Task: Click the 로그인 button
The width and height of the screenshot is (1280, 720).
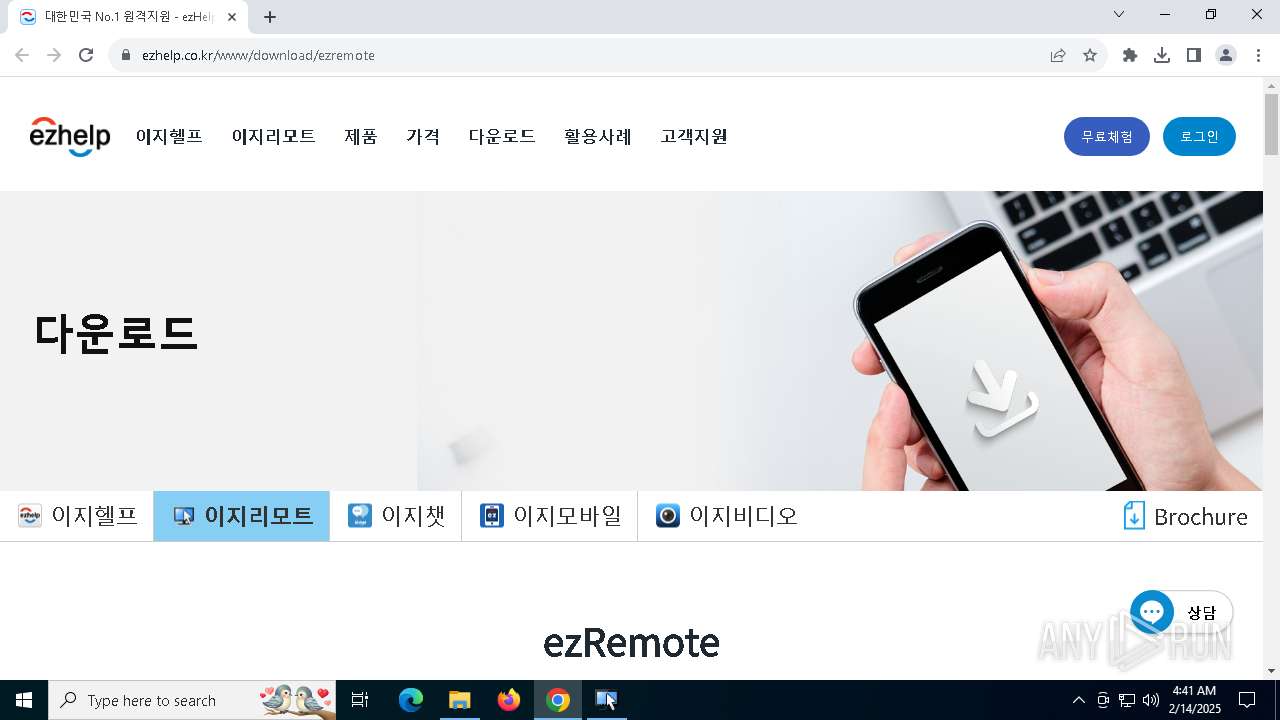Action: (1199, 137)
